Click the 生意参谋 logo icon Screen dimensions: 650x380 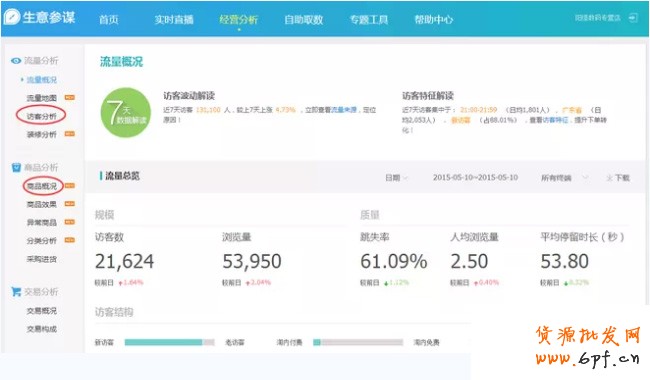point(12,17)
